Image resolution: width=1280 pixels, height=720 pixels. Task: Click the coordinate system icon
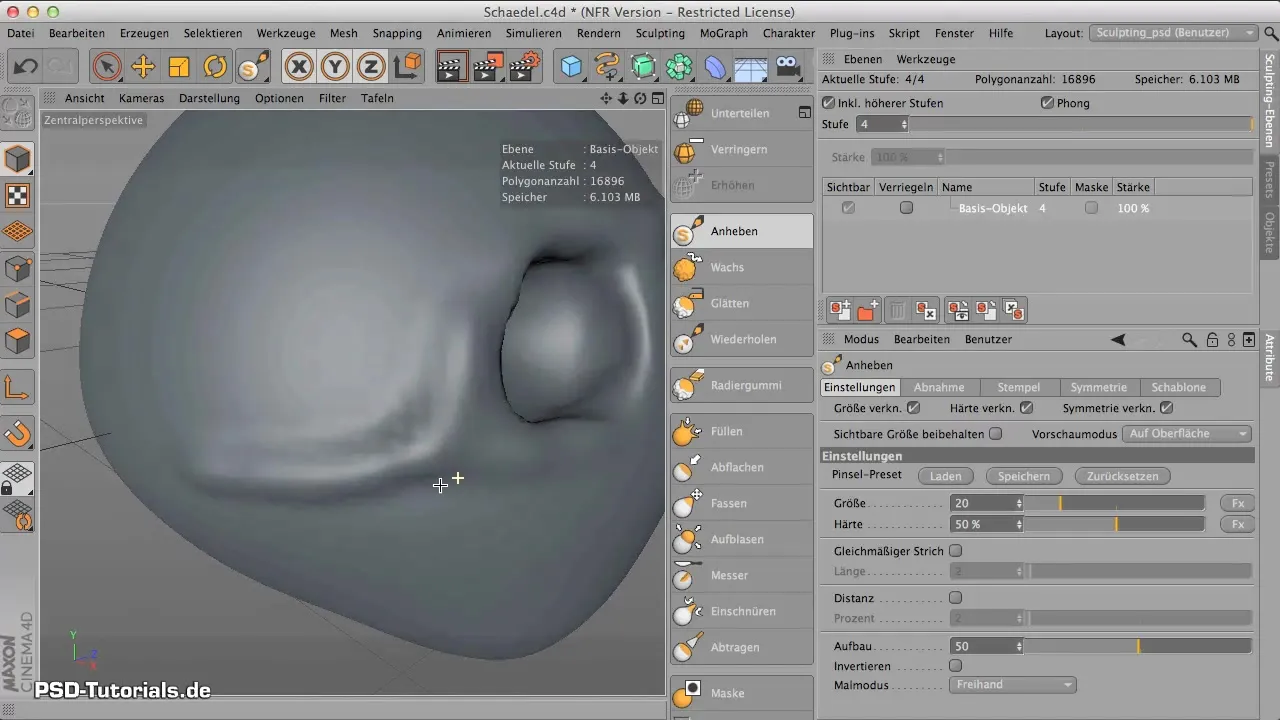pos(407,67)
